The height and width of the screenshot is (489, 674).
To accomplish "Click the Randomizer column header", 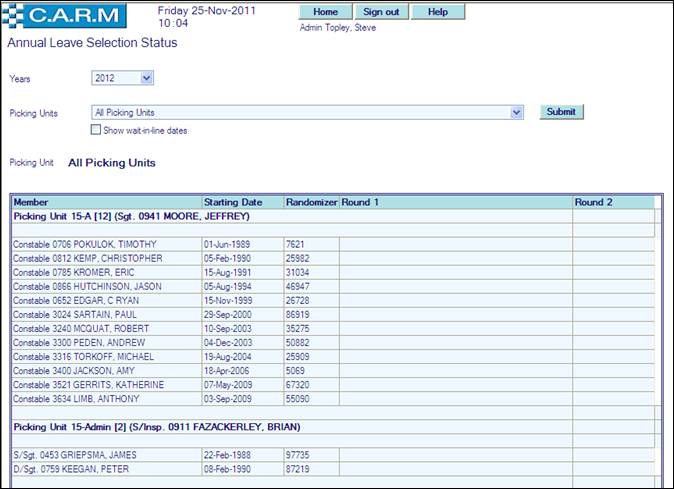I will 311,202.
